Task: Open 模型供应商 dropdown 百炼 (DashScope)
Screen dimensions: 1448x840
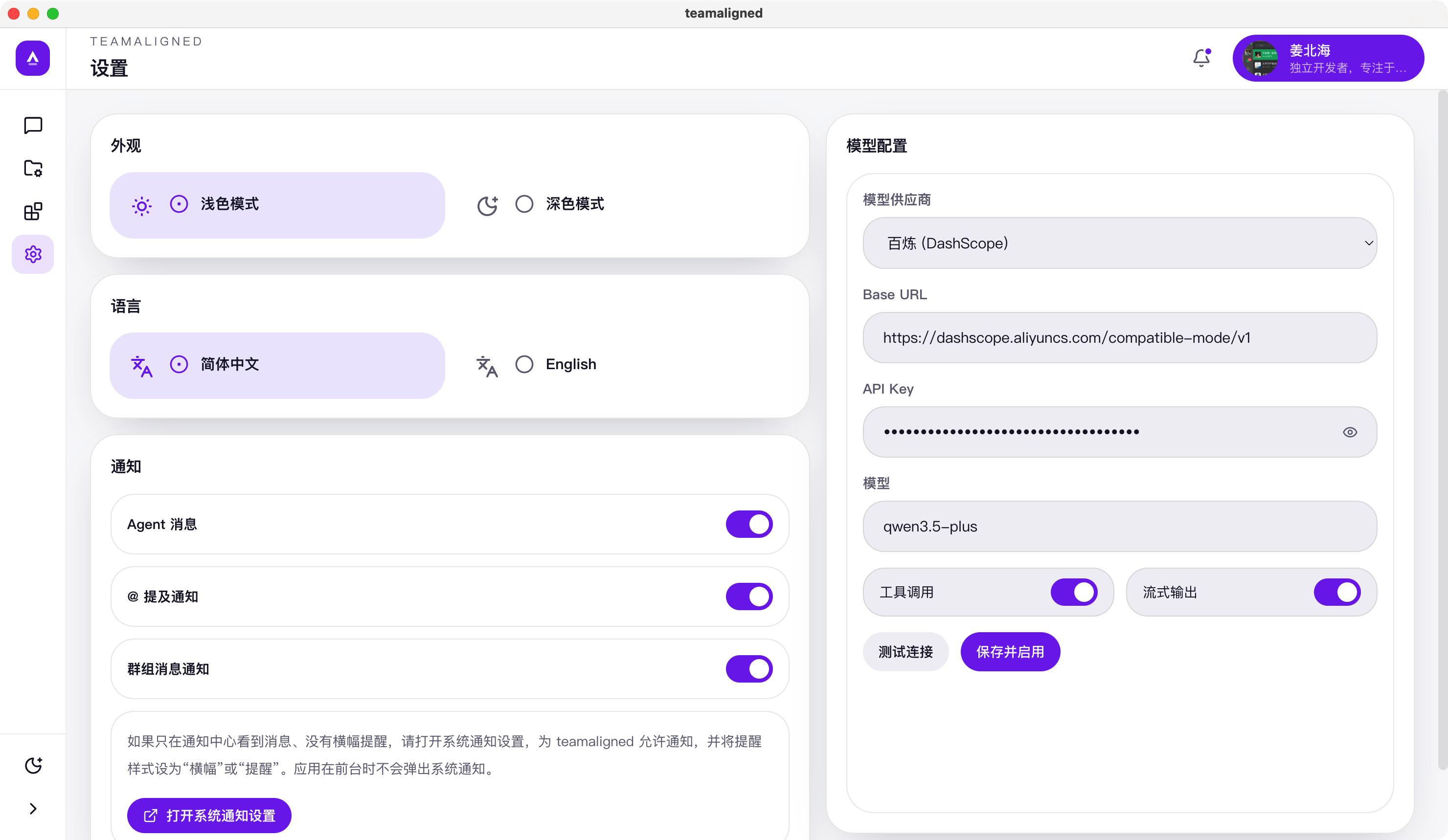Action: coord(1119,243)
